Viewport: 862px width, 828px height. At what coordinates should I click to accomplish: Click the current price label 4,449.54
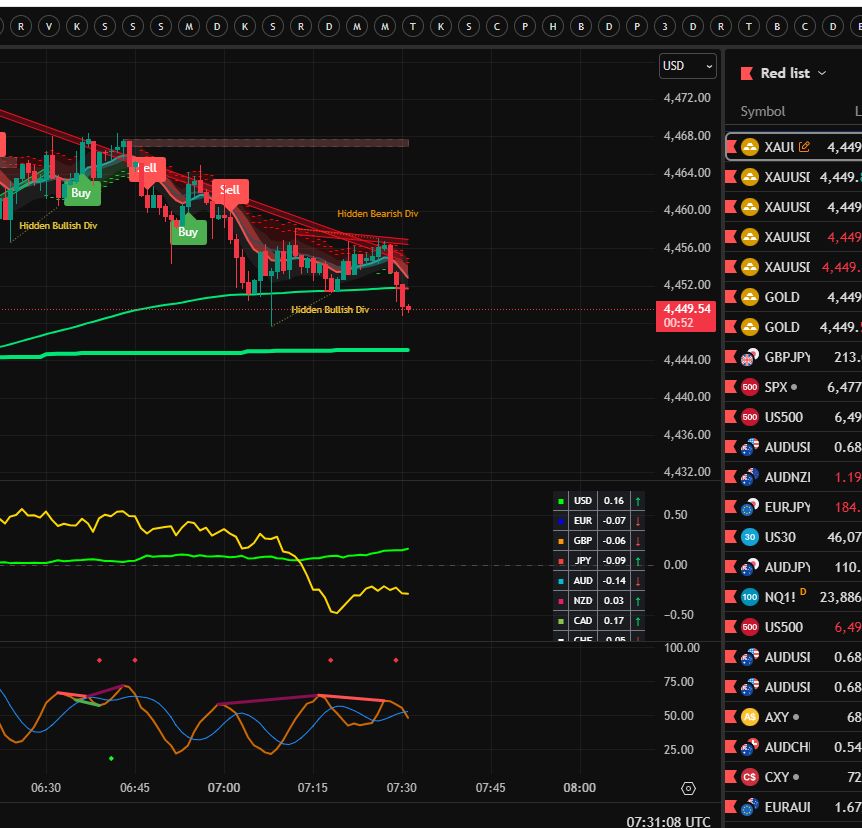click(685, 309)
